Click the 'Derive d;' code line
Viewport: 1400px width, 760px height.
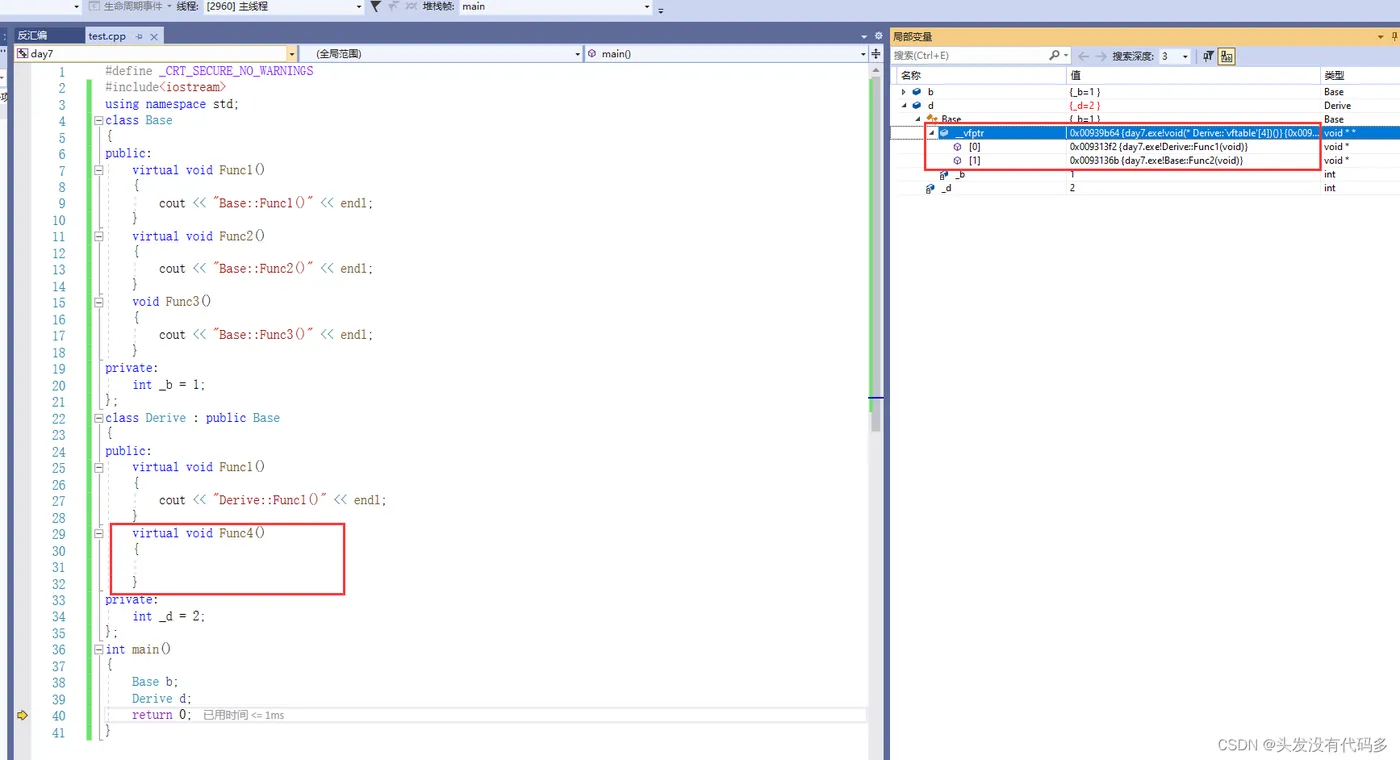161,699
